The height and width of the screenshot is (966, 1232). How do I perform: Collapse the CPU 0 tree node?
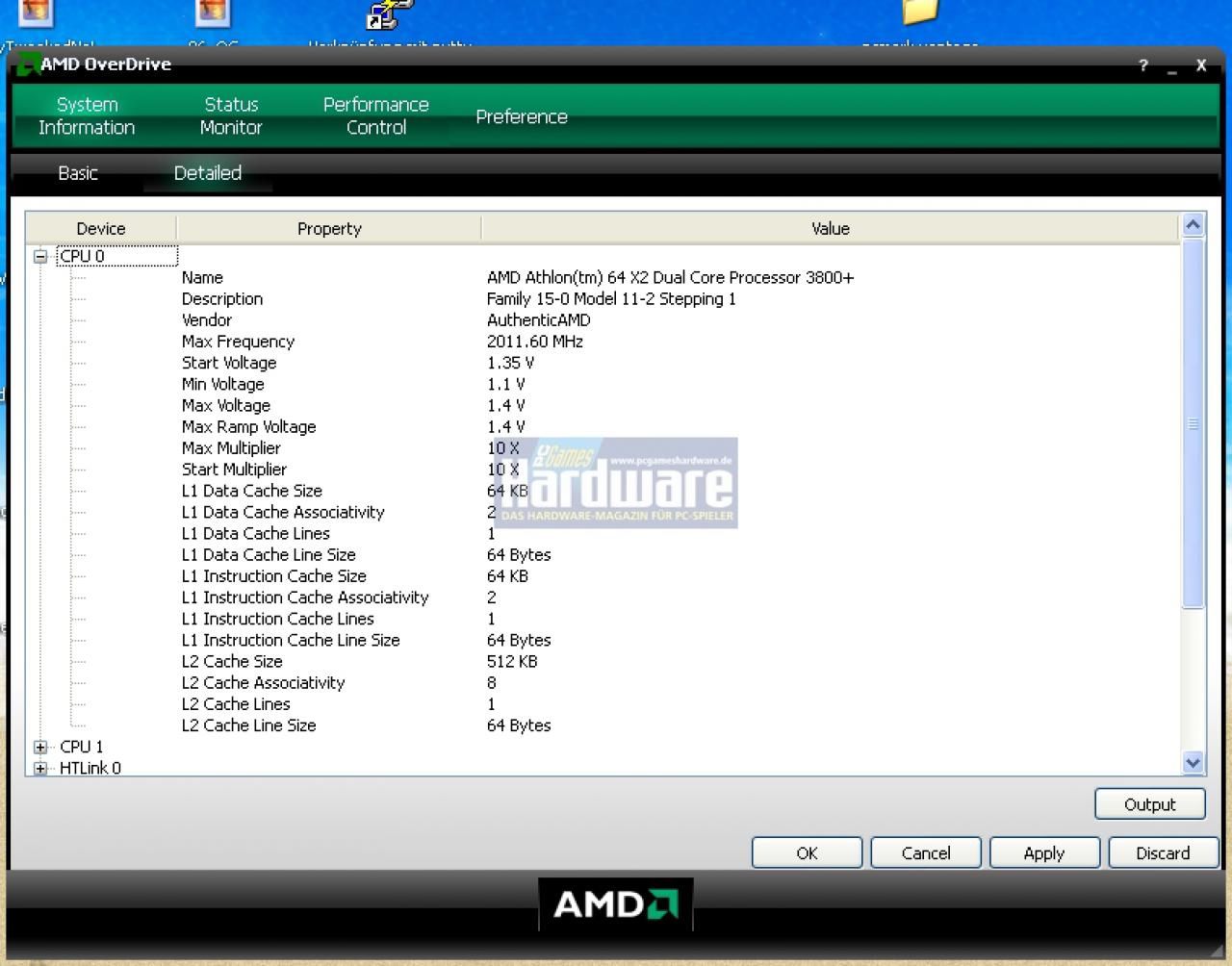40,256
